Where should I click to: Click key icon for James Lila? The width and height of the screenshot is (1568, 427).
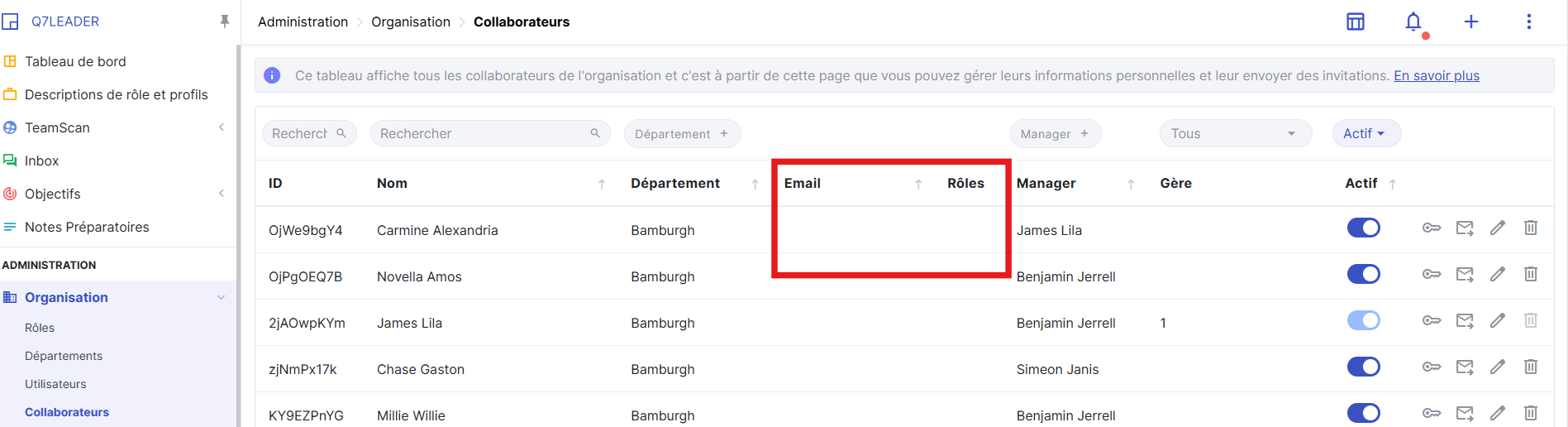[1432, 320]
